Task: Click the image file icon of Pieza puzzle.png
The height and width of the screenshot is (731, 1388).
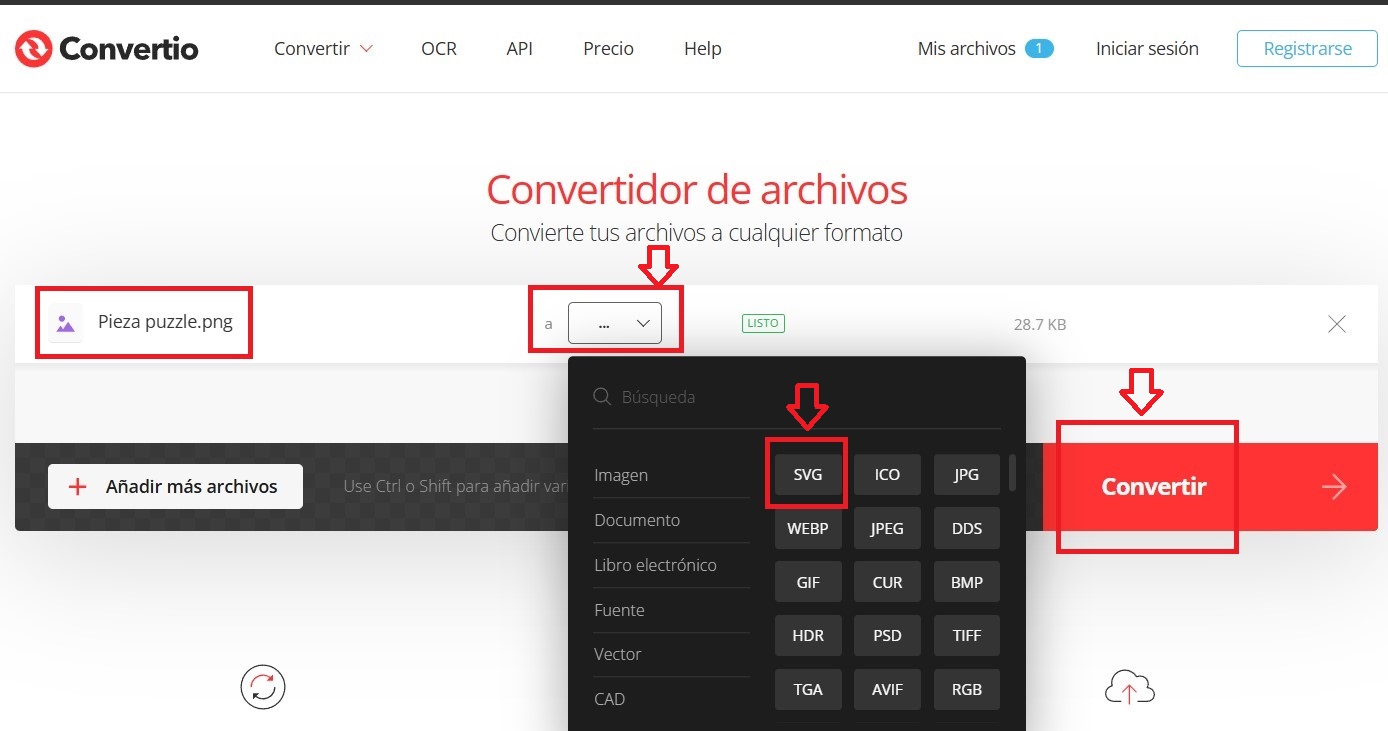Action: (65, 323)
